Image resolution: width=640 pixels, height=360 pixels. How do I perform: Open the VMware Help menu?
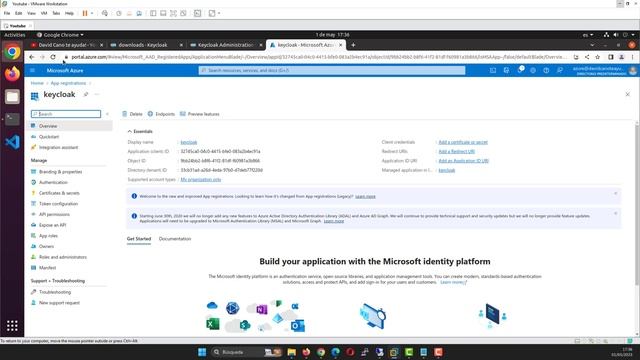(x=69, y=13)
